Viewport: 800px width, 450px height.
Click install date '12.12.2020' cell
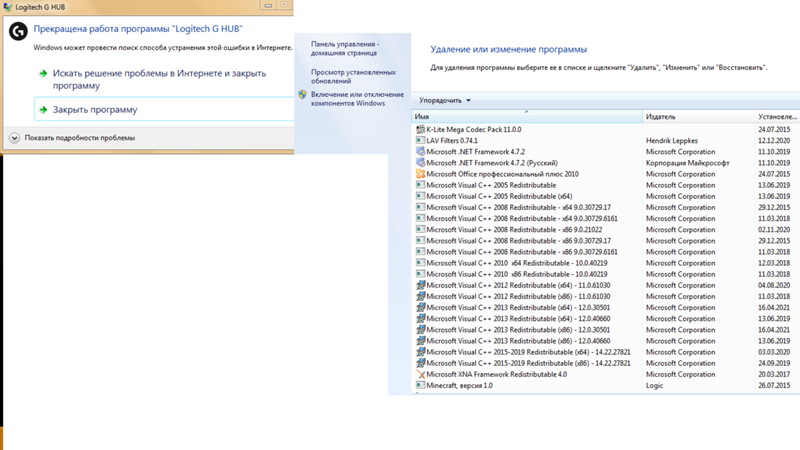773,141
